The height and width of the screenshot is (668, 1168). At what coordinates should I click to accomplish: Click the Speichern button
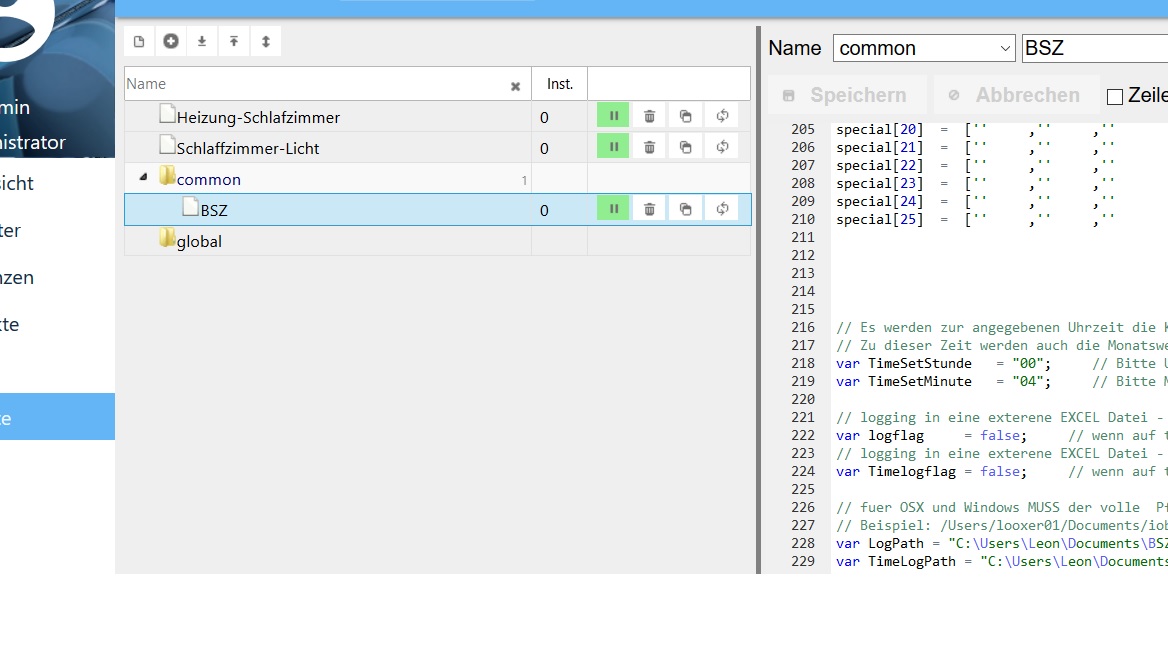click(847, 95)
